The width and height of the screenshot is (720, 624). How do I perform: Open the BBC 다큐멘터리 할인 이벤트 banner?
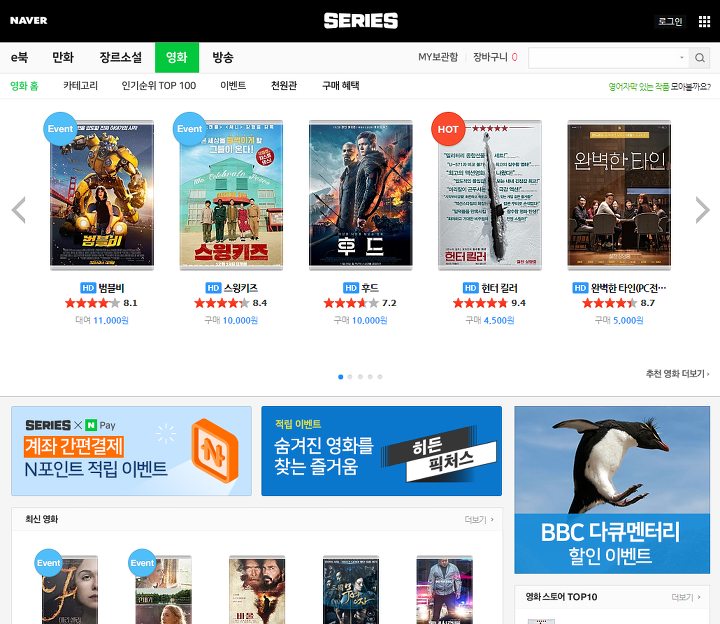point(612,490)
